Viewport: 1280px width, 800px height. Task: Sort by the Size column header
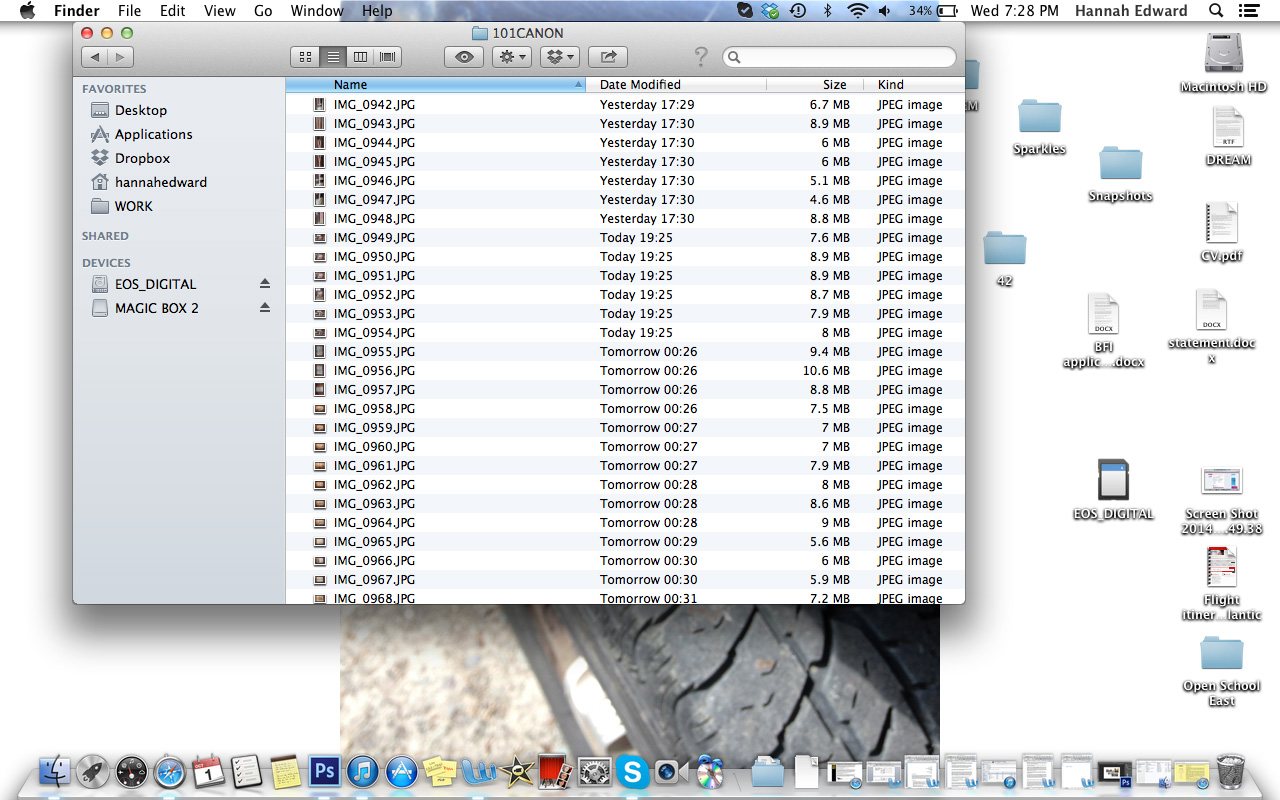pyautogui.click(x=816, y=85)
